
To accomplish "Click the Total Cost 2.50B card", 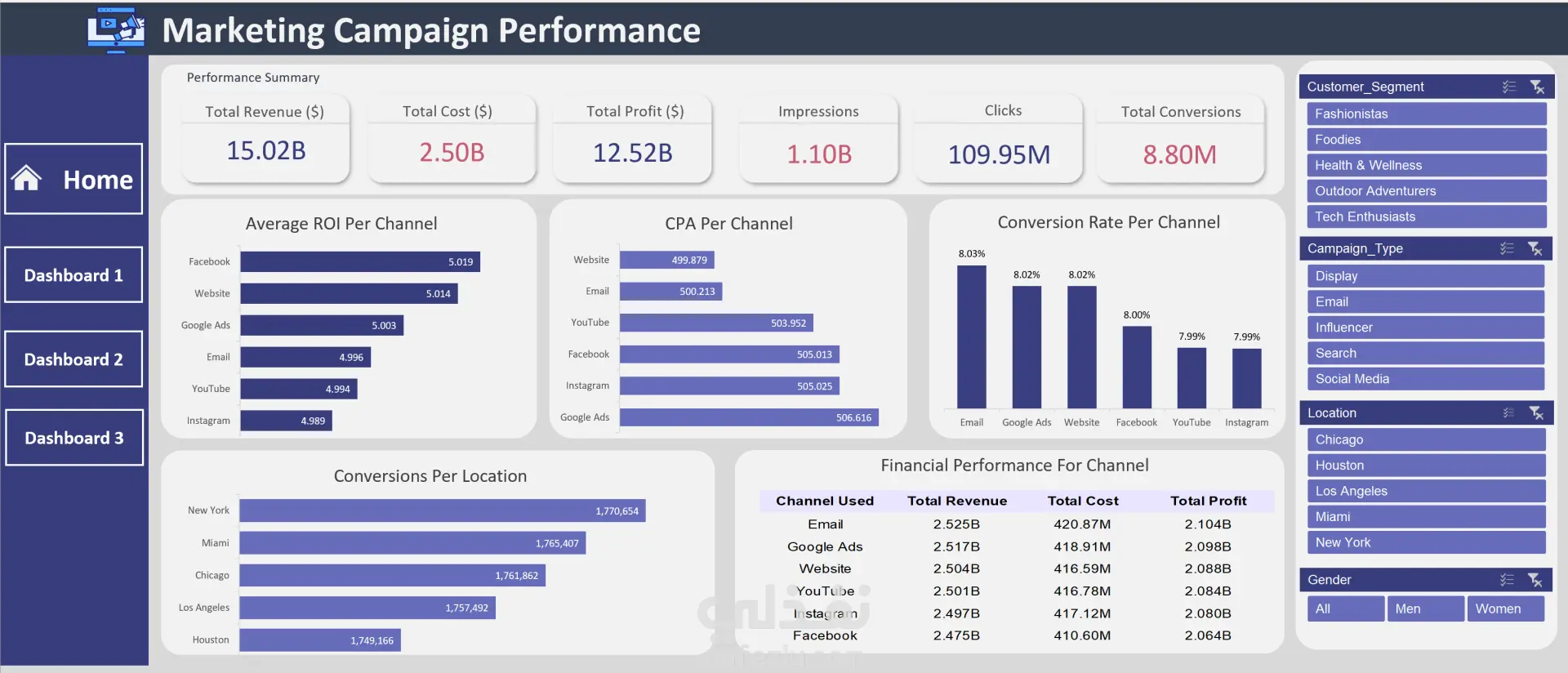I will [451, 138].
